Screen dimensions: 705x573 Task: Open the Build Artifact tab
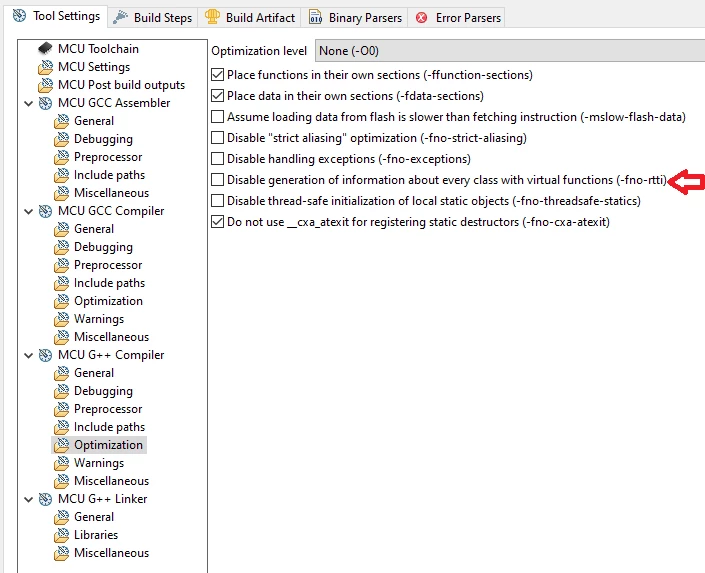coord(250,18)
